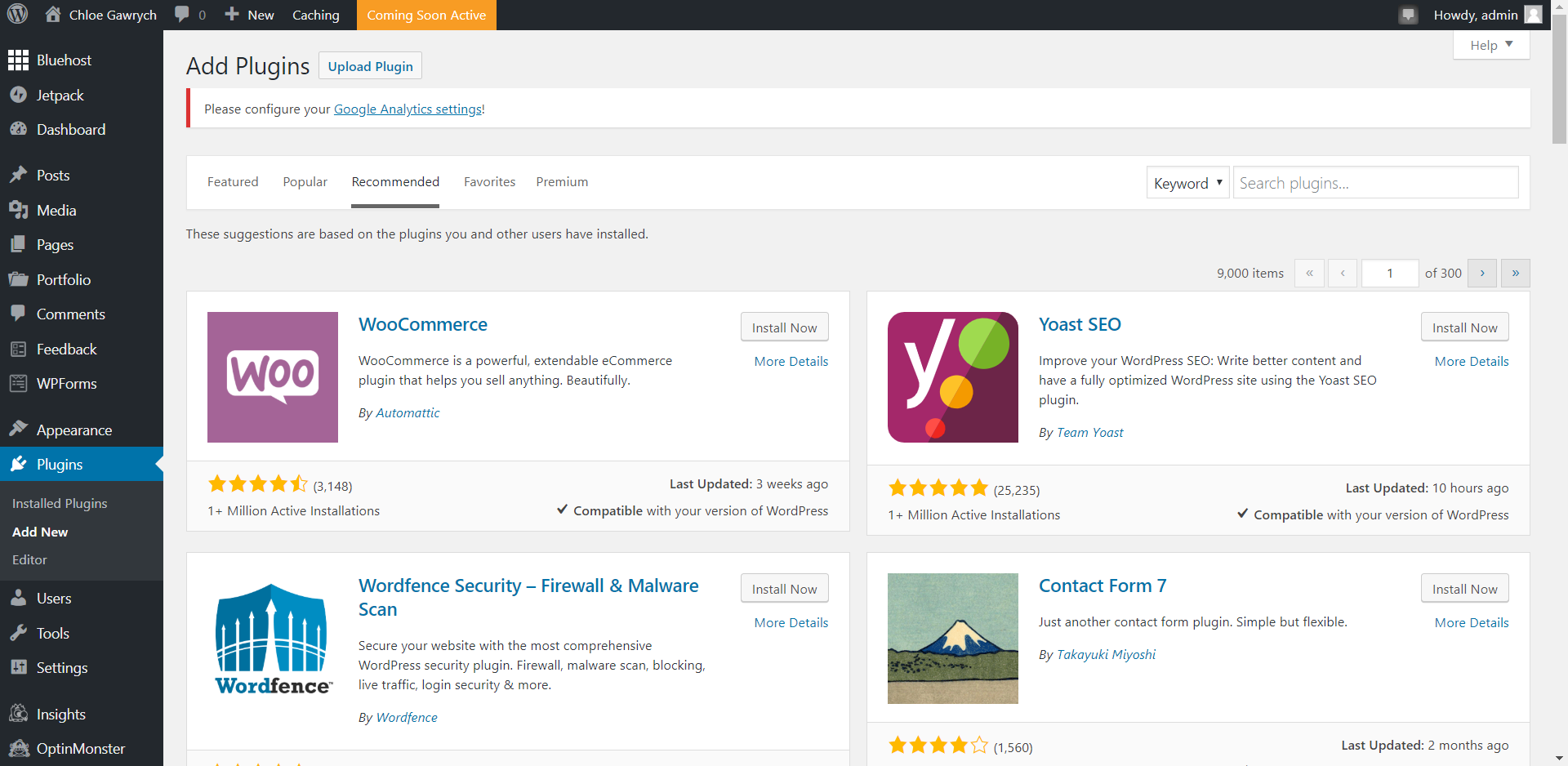
Task: Switch to the Favorites tab
Action: click(490, 182)
